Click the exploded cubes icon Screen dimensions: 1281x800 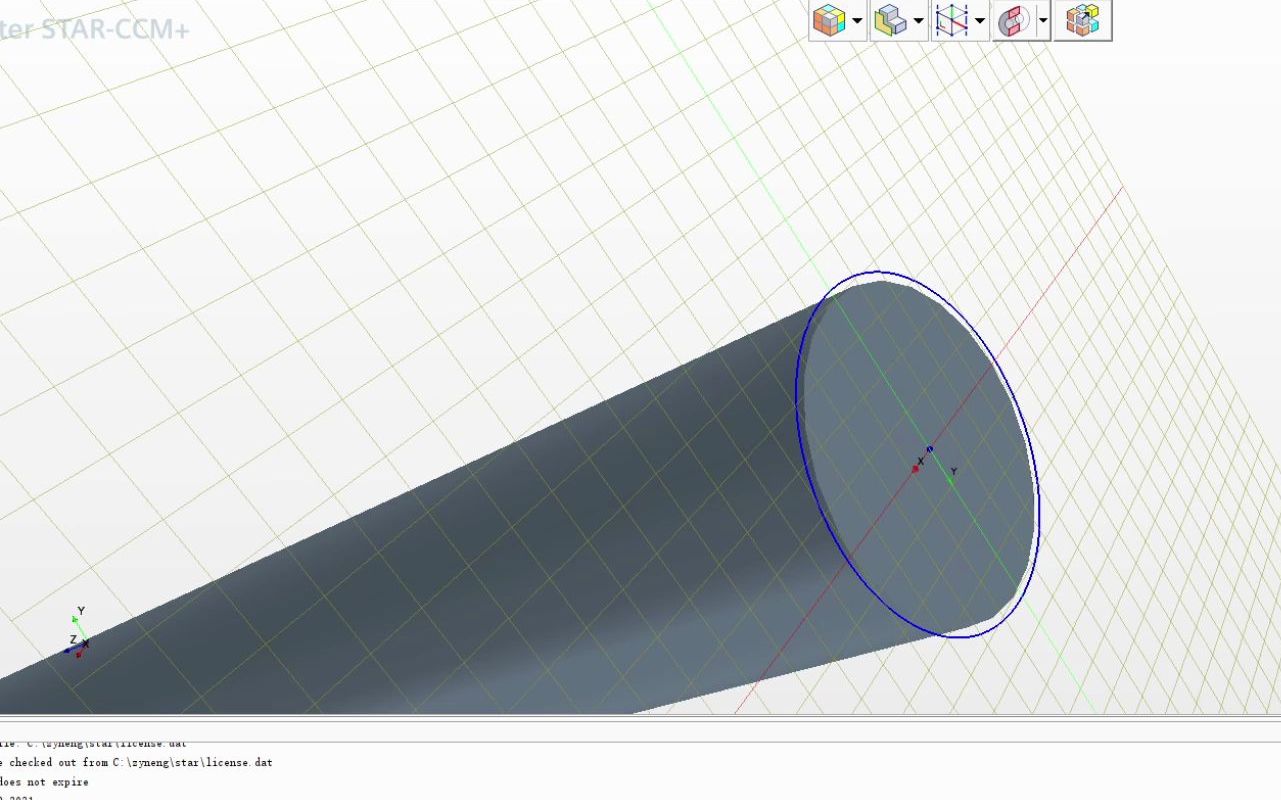pyautogui.click(x=1082, y=20)
